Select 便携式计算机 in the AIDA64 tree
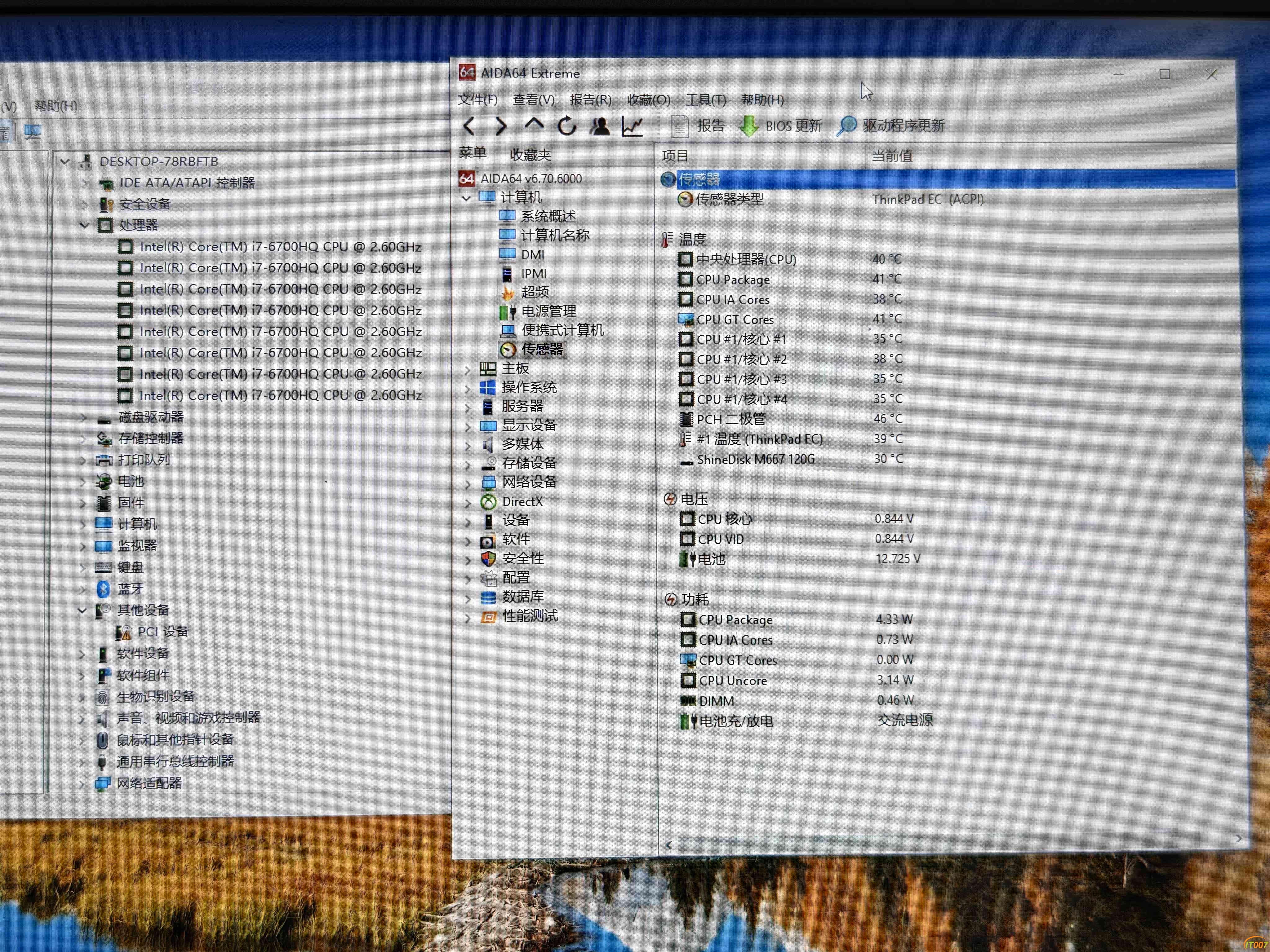The height and width of the screenshot is (952, 1270). pyautogui.click(x=552, y=330)
